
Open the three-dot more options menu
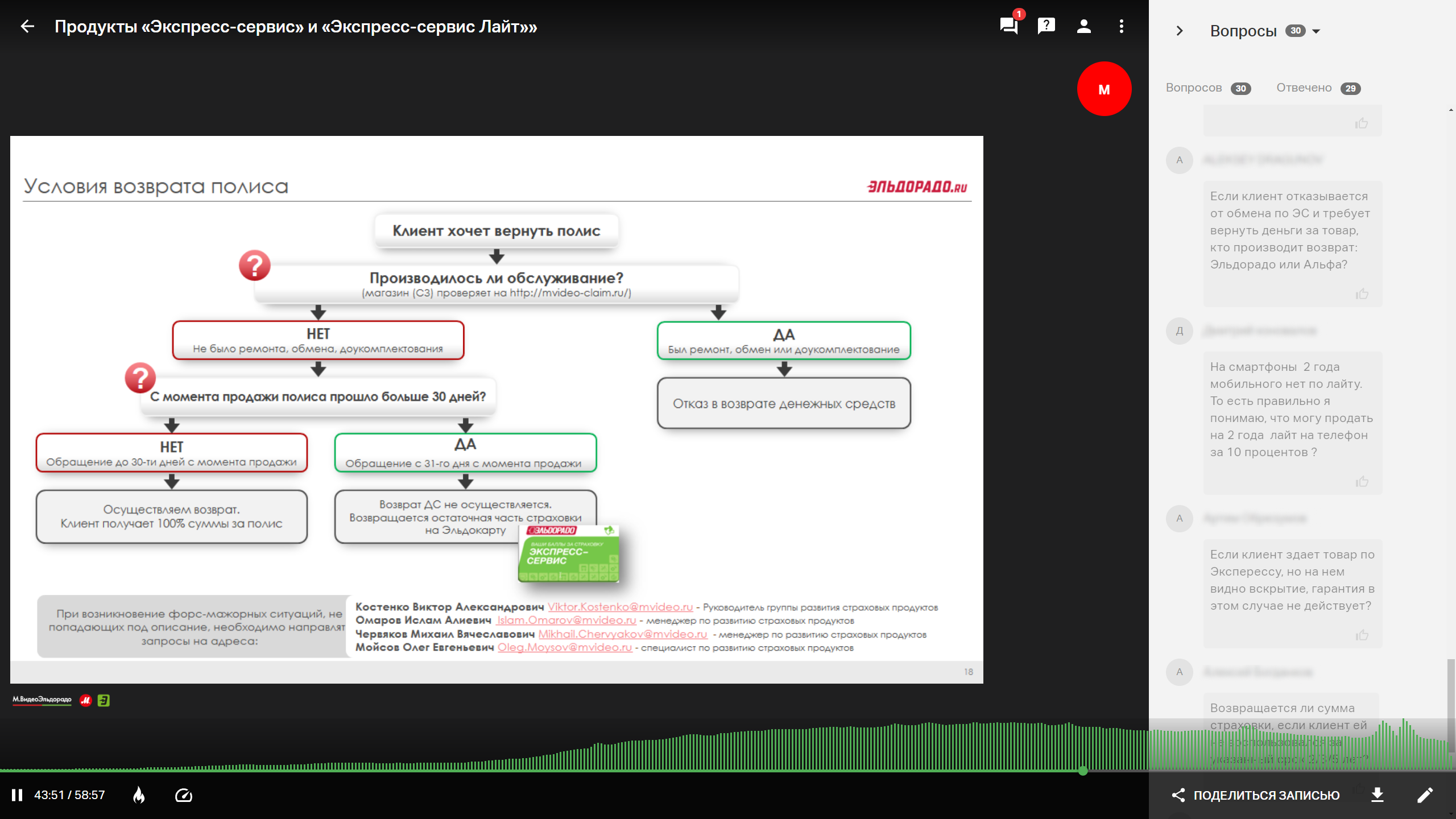pyautogui.click(x=1121, y=26)
